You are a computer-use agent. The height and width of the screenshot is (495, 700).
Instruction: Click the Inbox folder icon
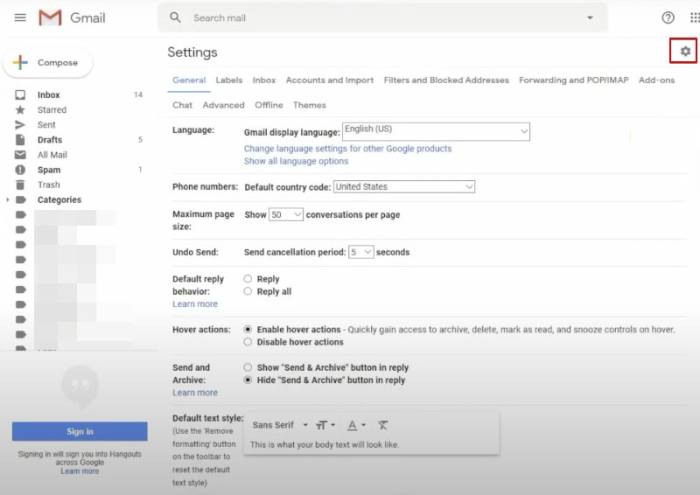[20, 95]
